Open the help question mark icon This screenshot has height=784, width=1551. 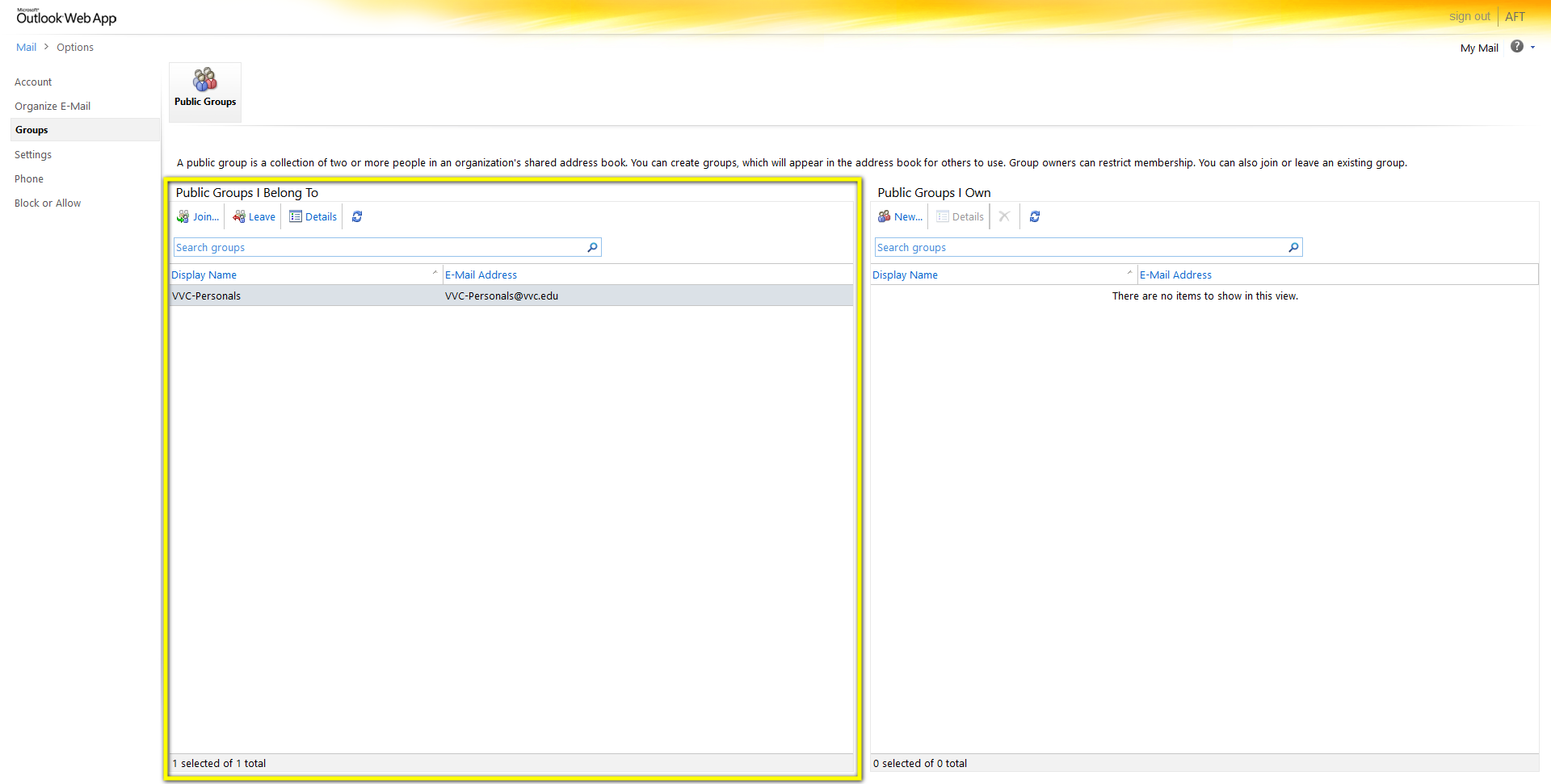click(1517, 47)
